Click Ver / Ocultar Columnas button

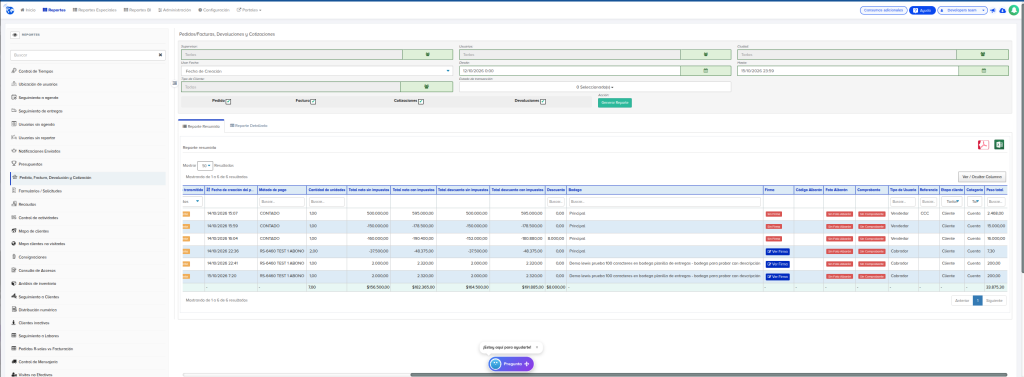point(981,176)
